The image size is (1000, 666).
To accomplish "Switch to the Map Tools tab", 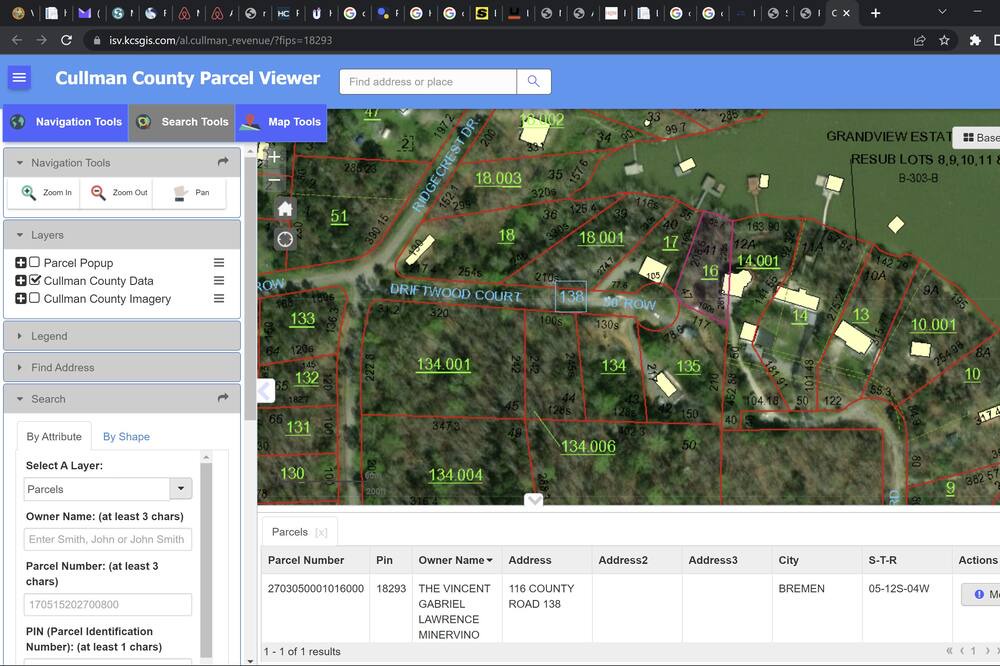I will click(x=281, y=122).
